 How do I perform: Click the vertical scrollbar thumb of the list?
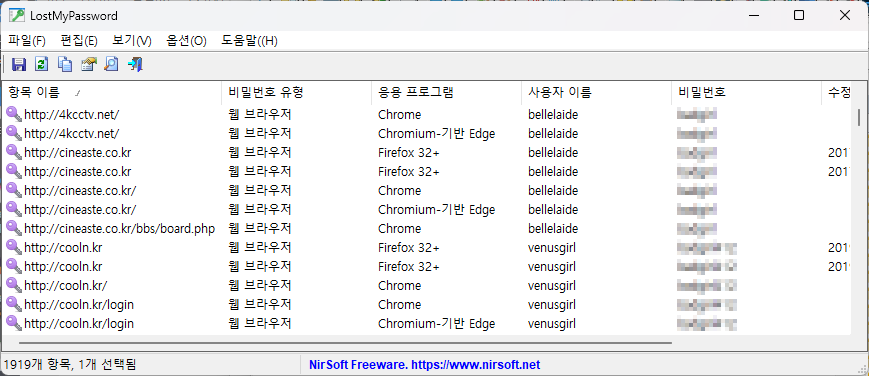point(859,118)
